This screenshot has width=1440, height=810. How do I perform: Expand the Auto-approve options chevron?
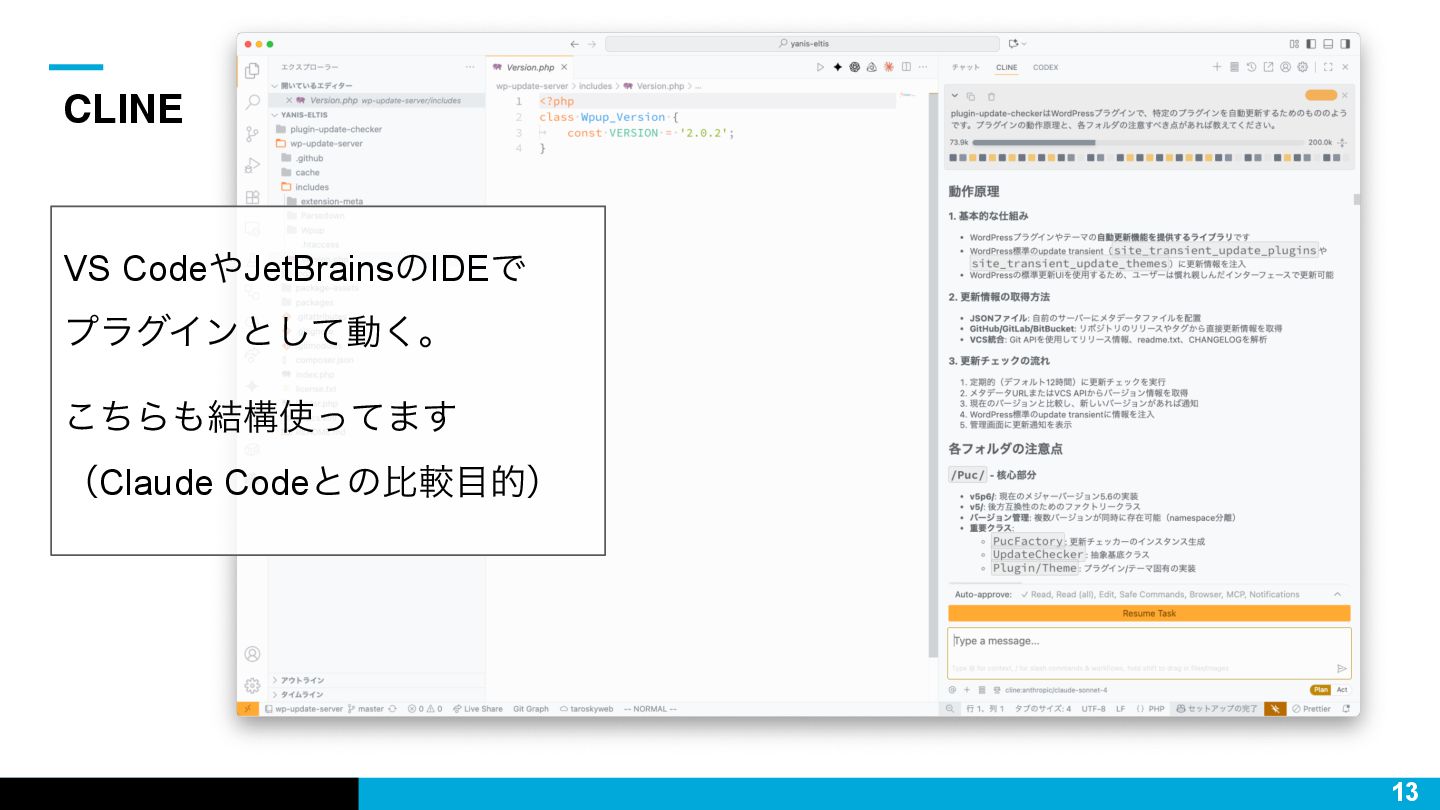1338,594
